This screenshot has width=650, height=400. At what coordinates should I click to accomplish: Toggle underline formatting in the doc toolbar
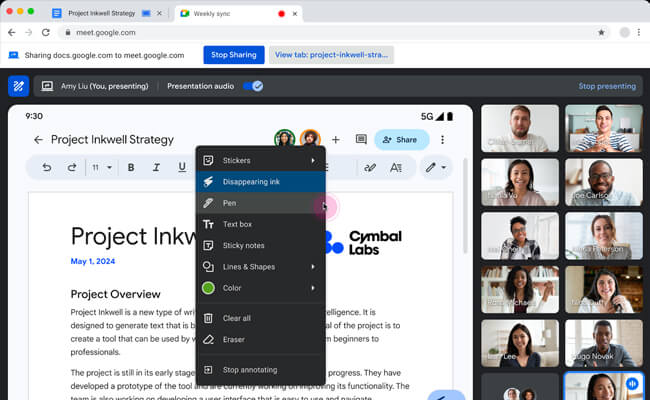pyautogui.click(x=182, y=167)
